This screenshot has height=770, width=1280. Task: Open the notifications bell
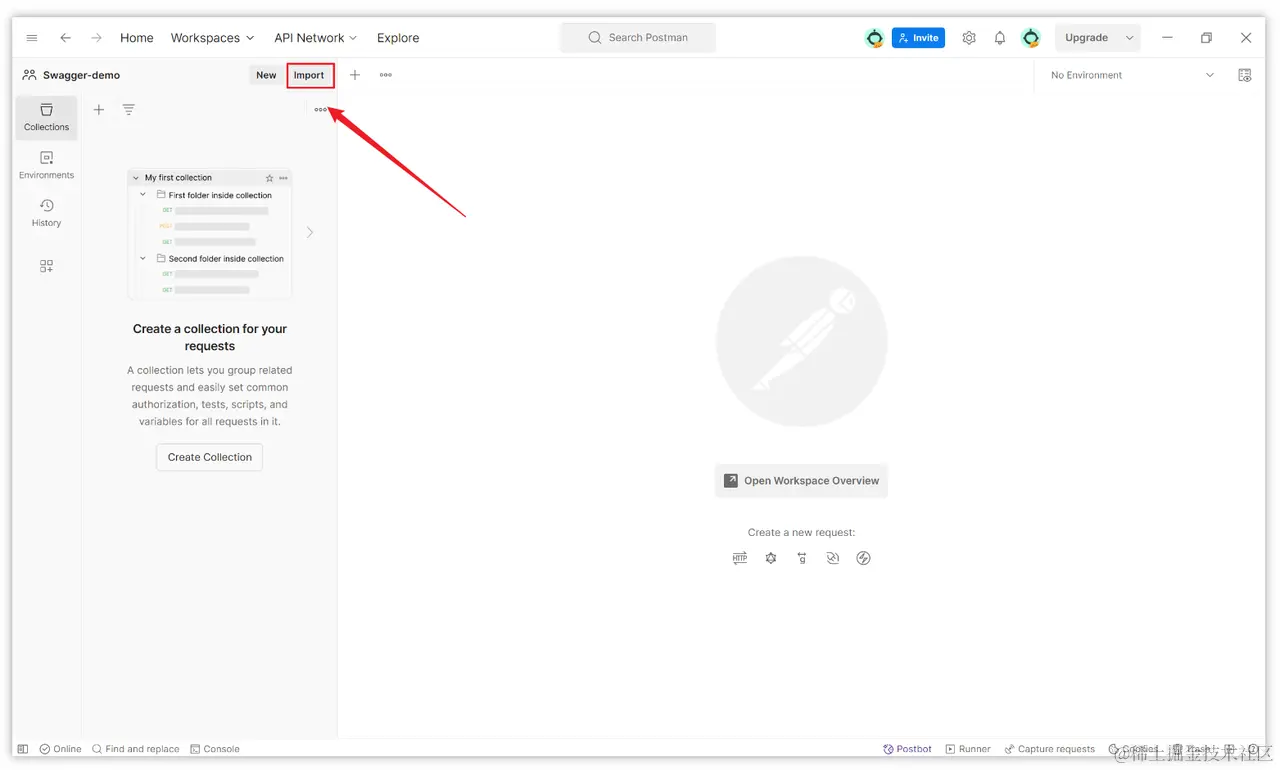click(1000, 38)
